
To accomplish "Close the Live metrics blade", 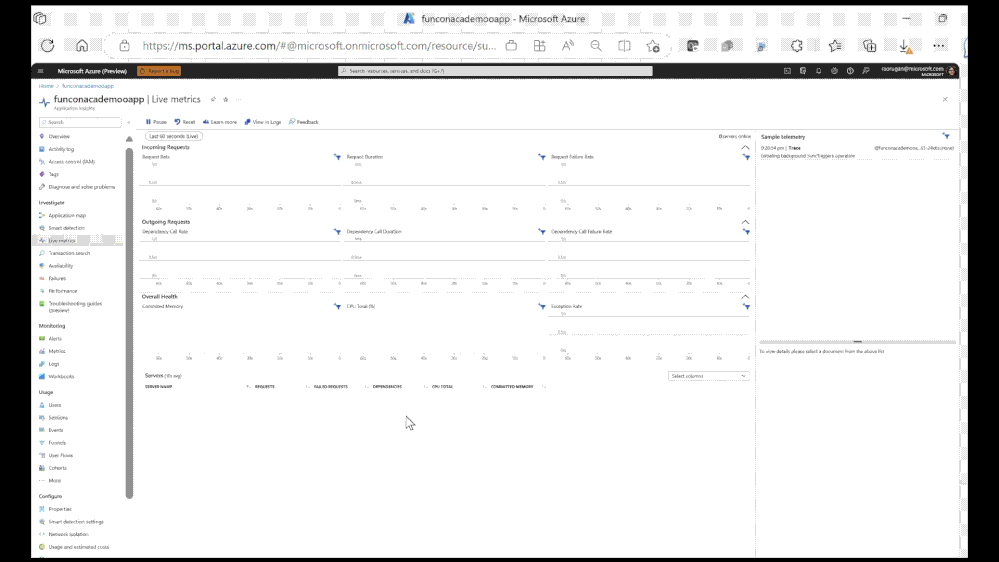I will (x=945, y=99).
